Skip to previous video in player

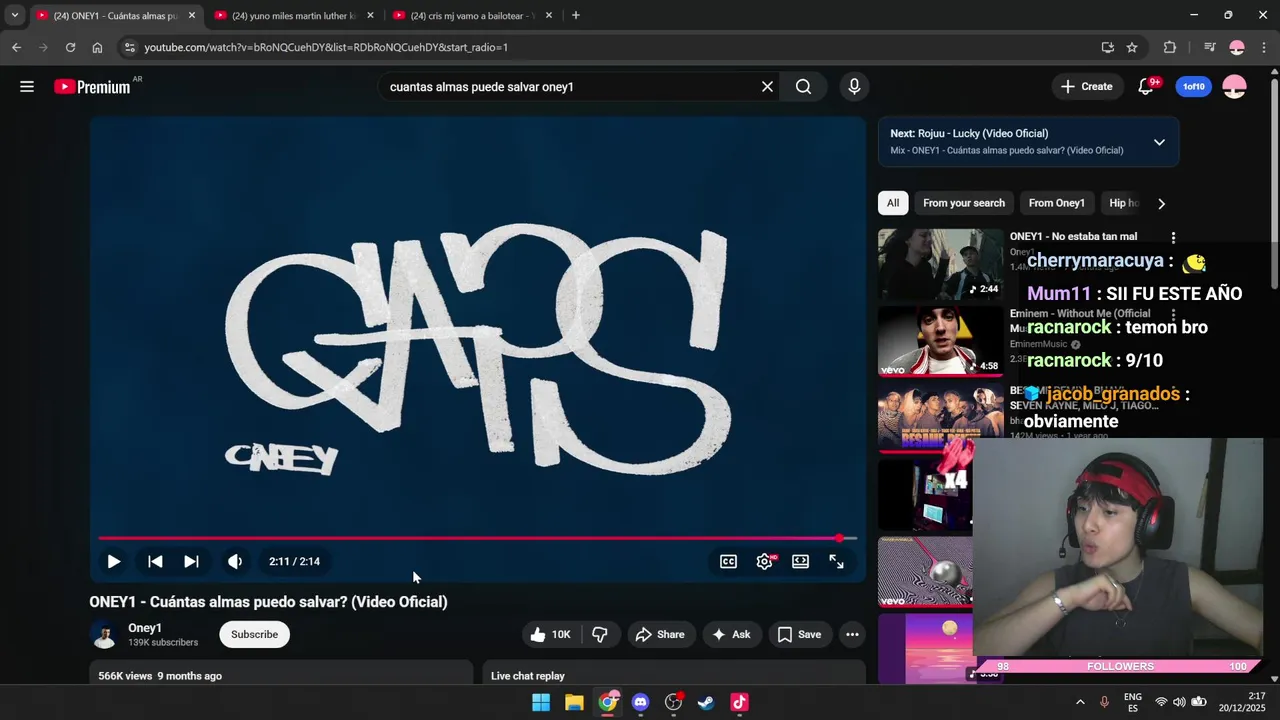point(155,562)
